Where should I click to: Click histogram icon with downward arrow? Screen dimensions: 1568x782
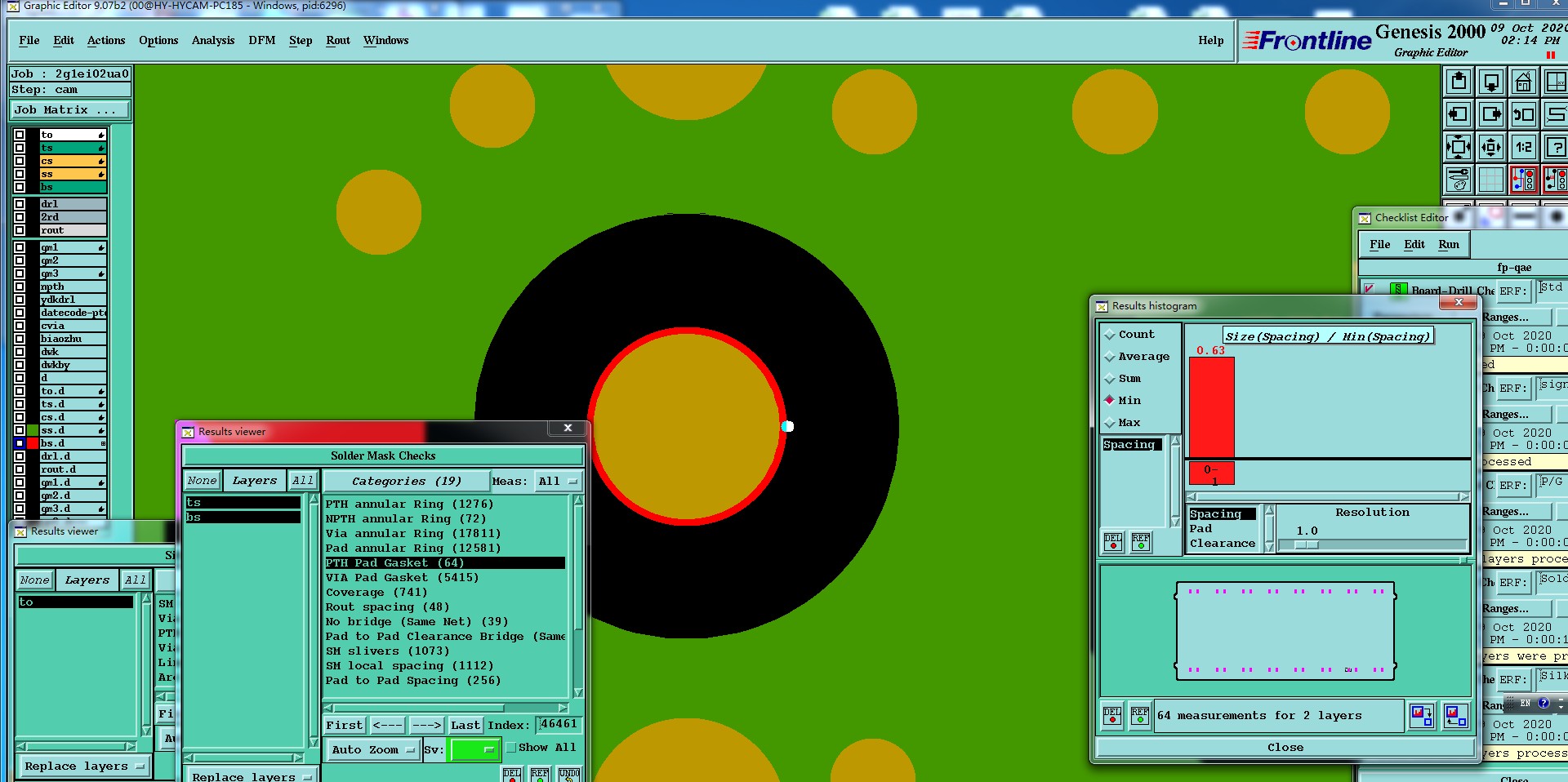click(x=1422, y=716)
